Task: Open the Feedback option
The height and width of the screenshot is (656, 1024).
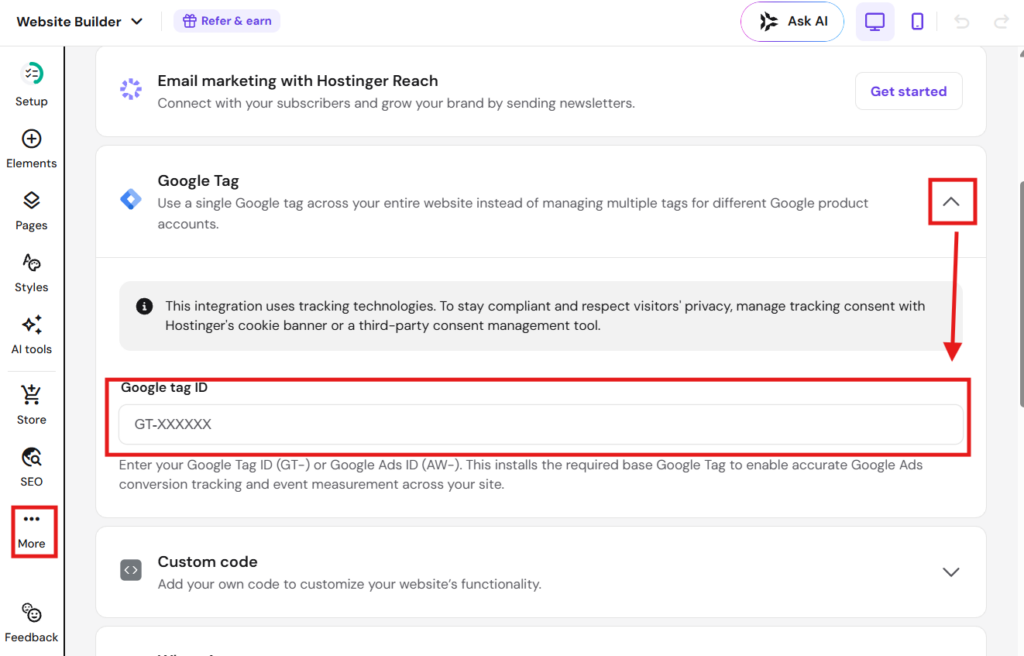Action: 31,623
